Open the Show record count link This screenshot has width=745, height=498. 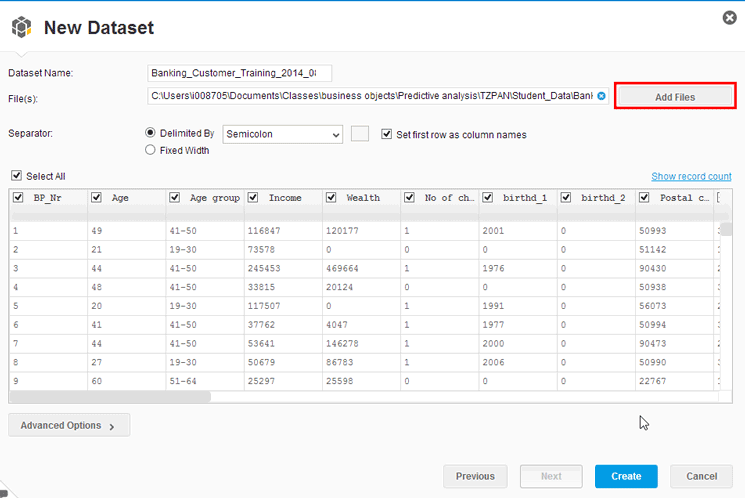pyautogui.click(x=691, y=176)
